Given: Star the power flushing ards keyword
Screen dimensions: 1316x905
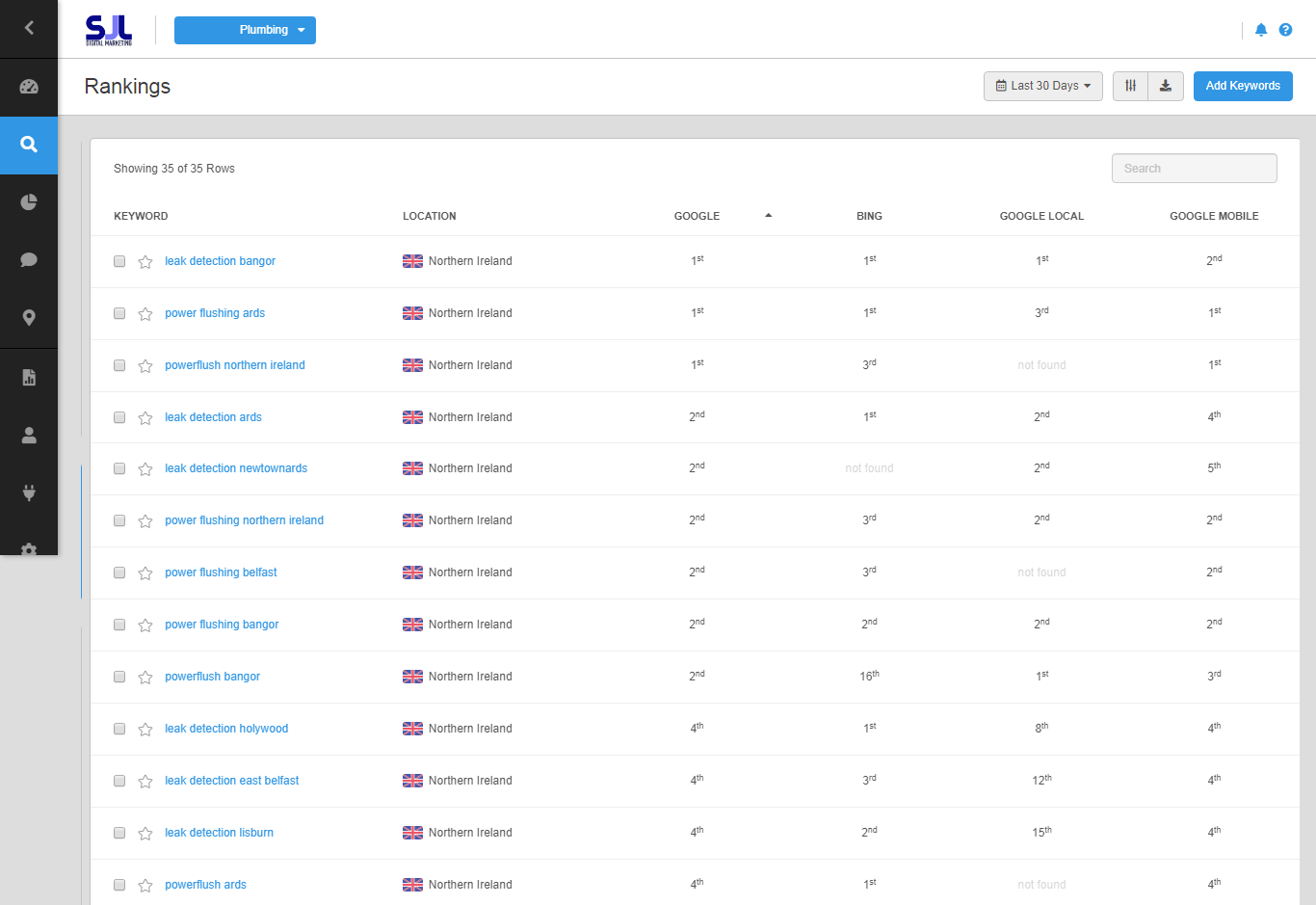Looking at the screenshot, I should (x=145, y=314).
